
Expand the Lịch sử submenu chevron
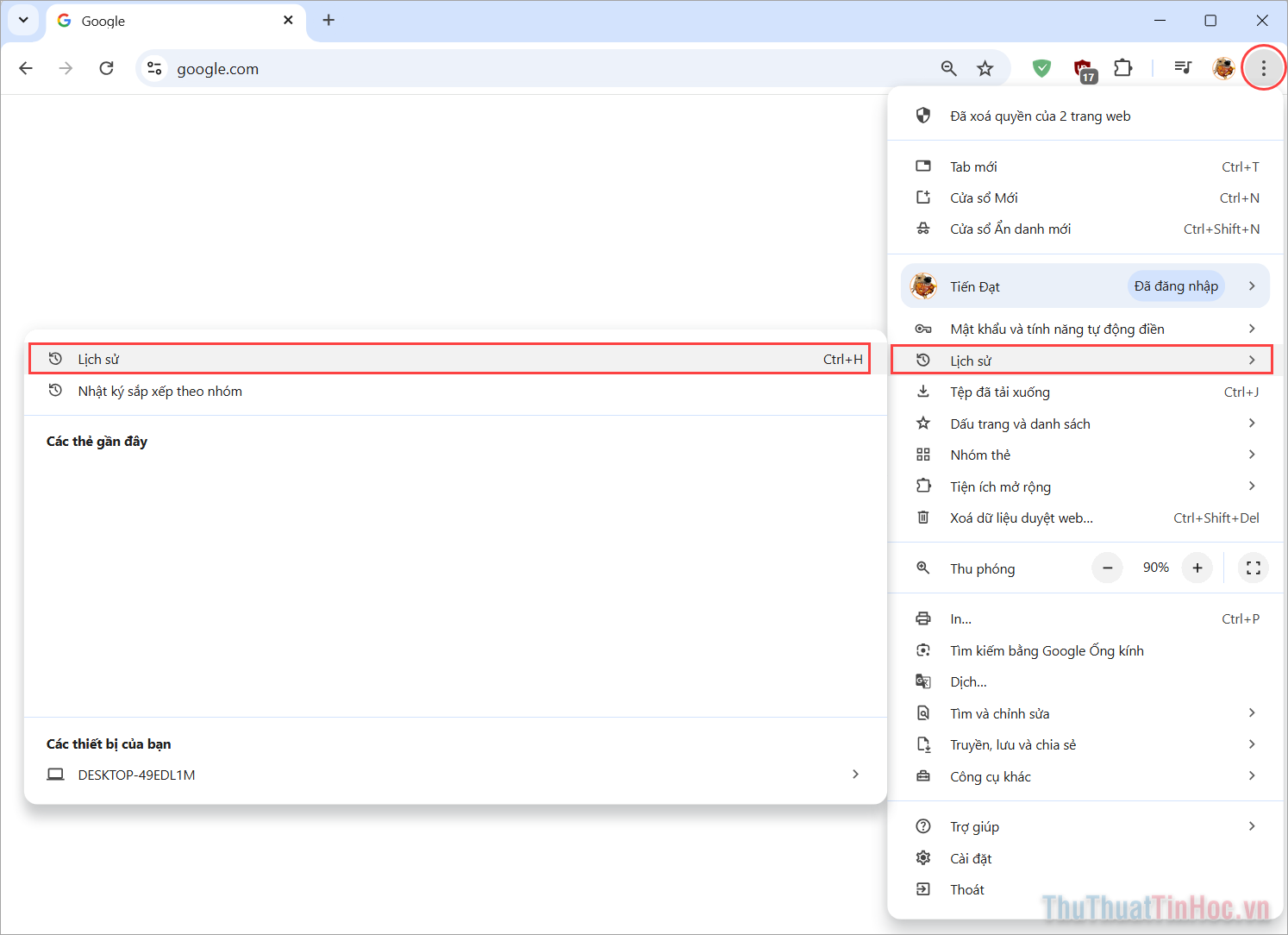point(1252,360)
